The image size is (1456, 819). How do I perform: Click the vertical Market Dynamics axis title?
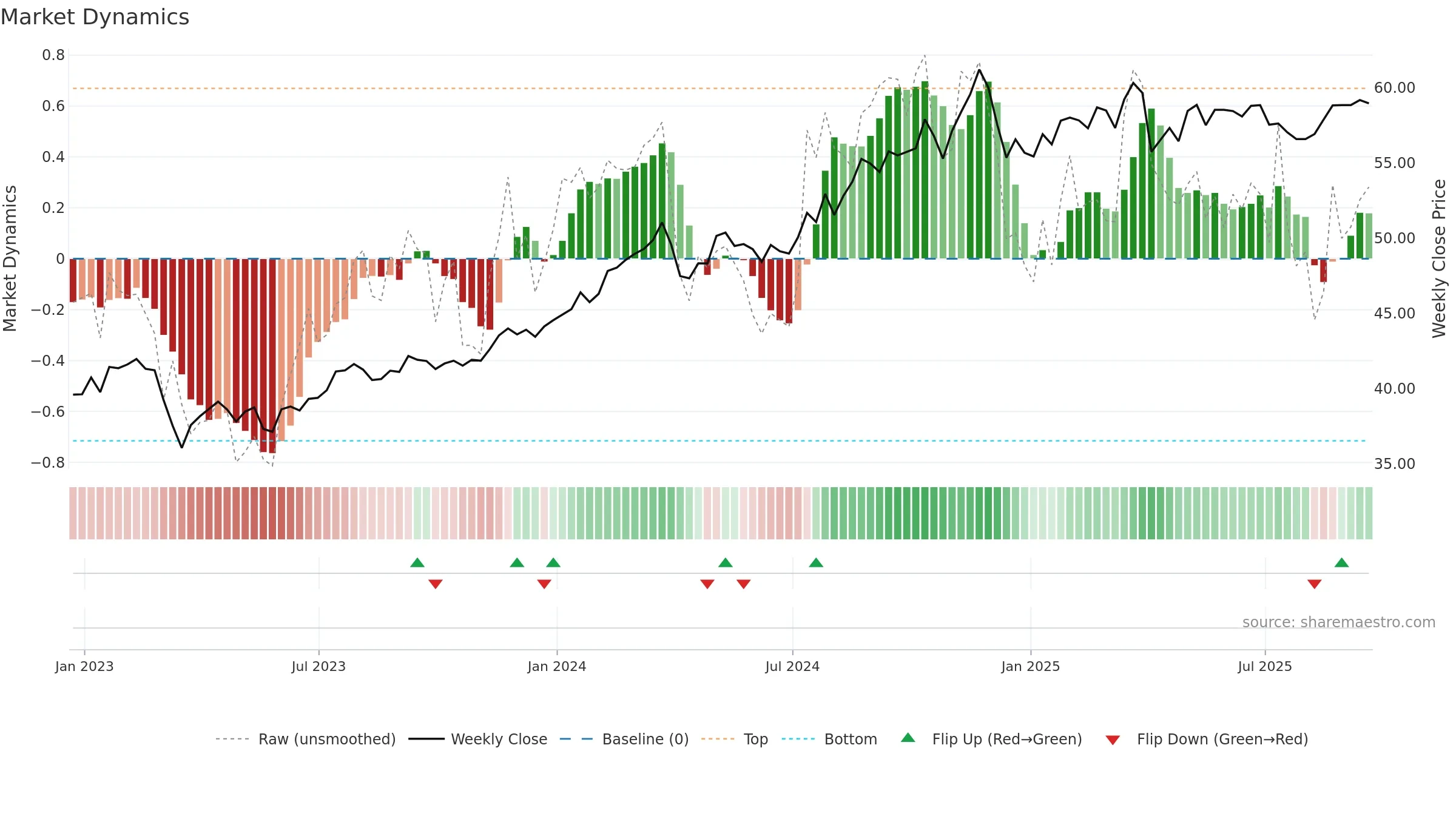(x=10, y=258)
